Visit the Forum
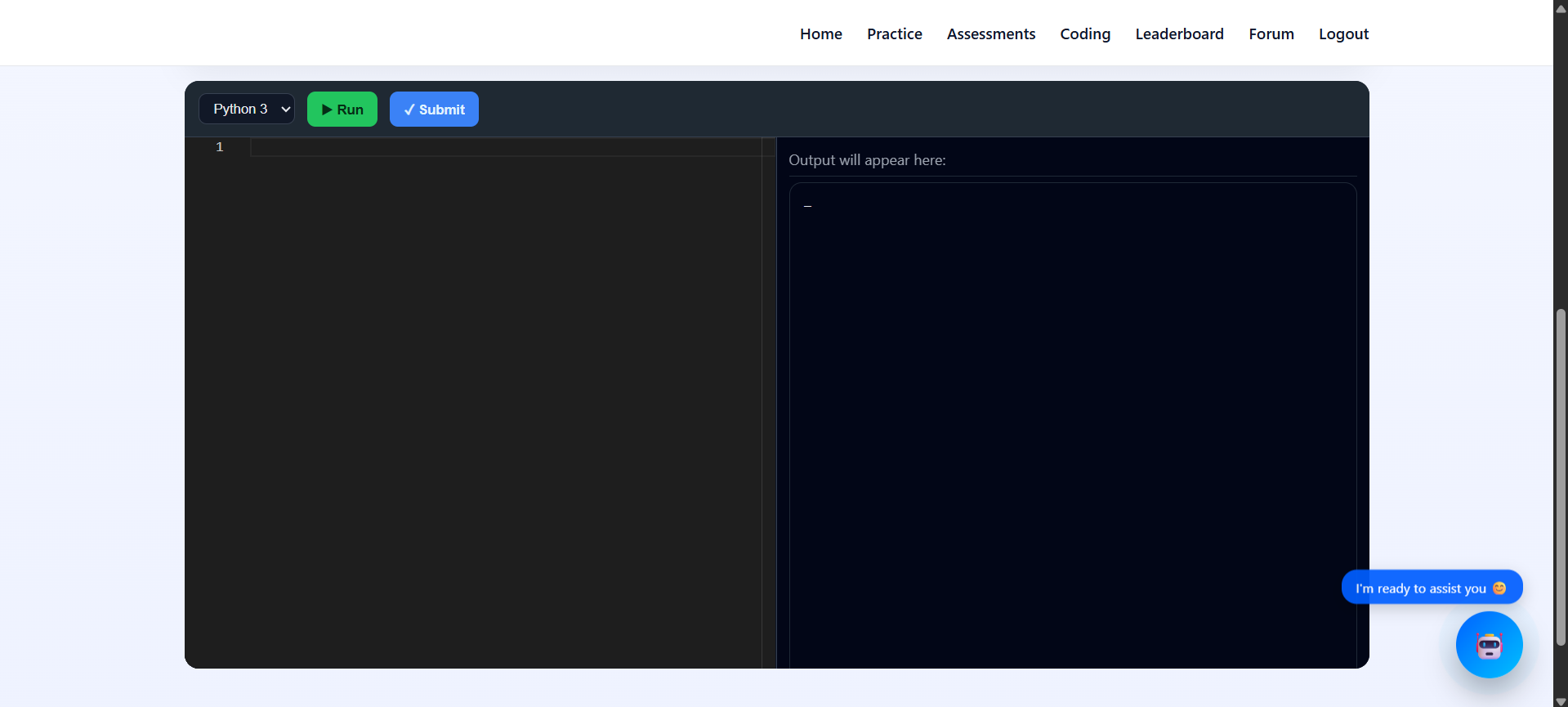Viewport: 1568px width, 707px height. point(1271,34)
